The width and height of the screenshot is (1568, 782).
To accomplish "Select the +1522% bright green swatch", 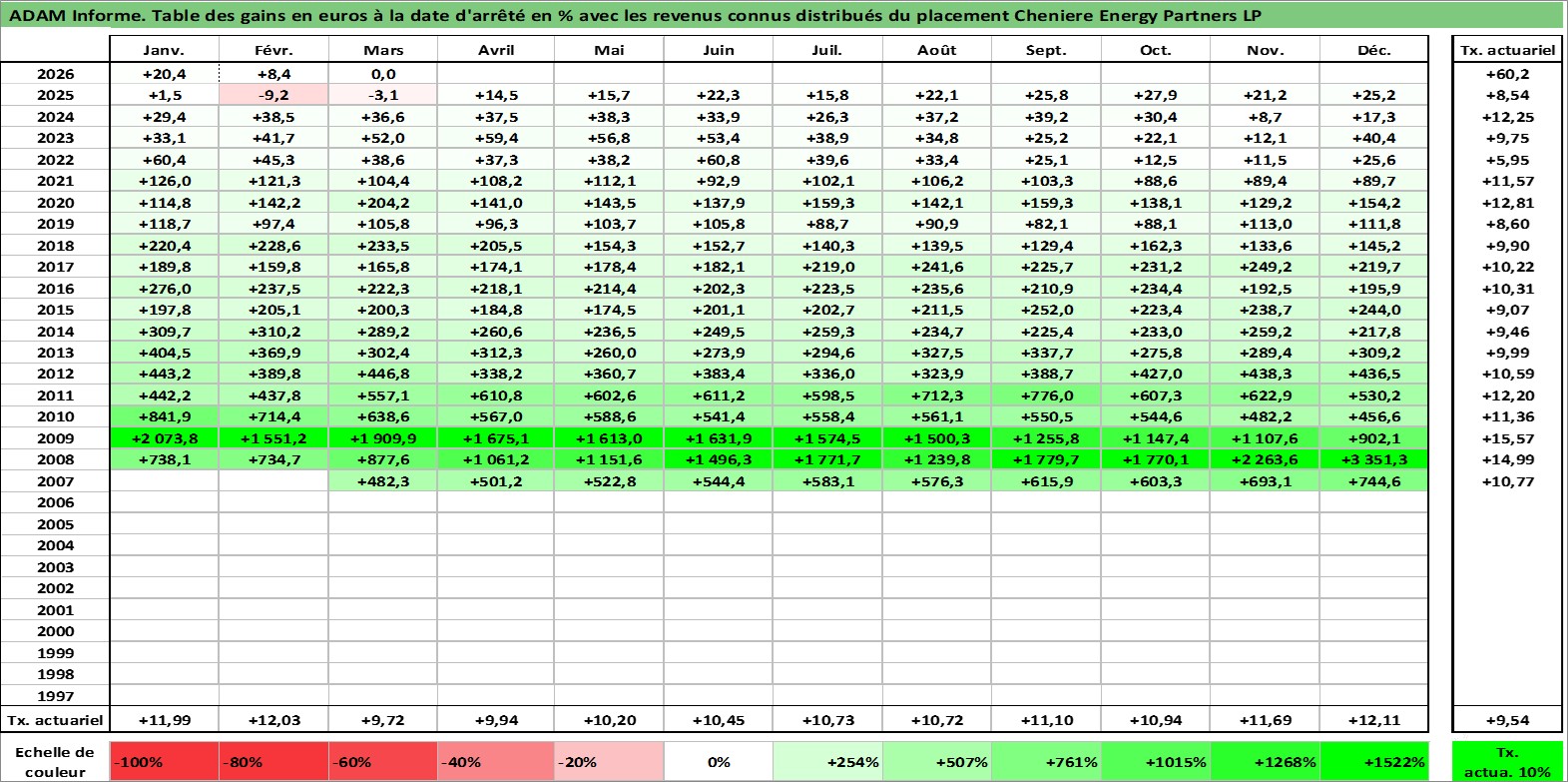I will [x=1374, y=761].
